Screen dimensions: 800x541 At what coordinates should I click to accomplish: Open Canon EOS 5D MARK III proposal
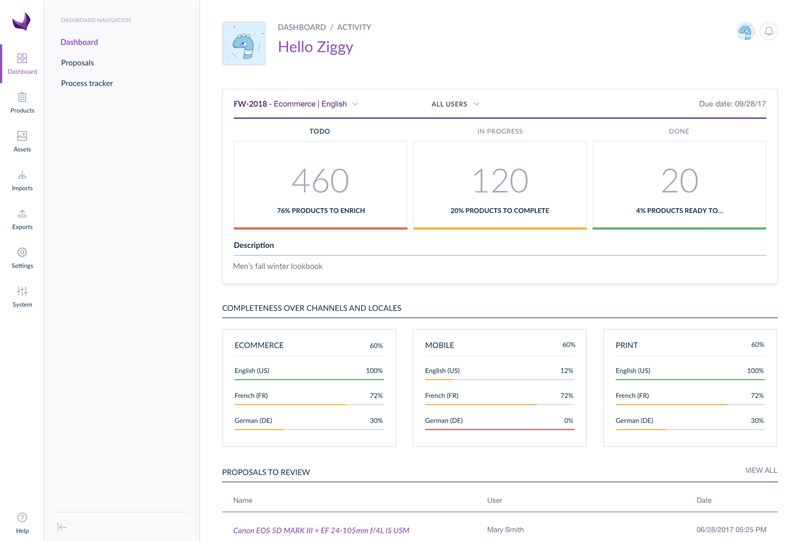321,530
